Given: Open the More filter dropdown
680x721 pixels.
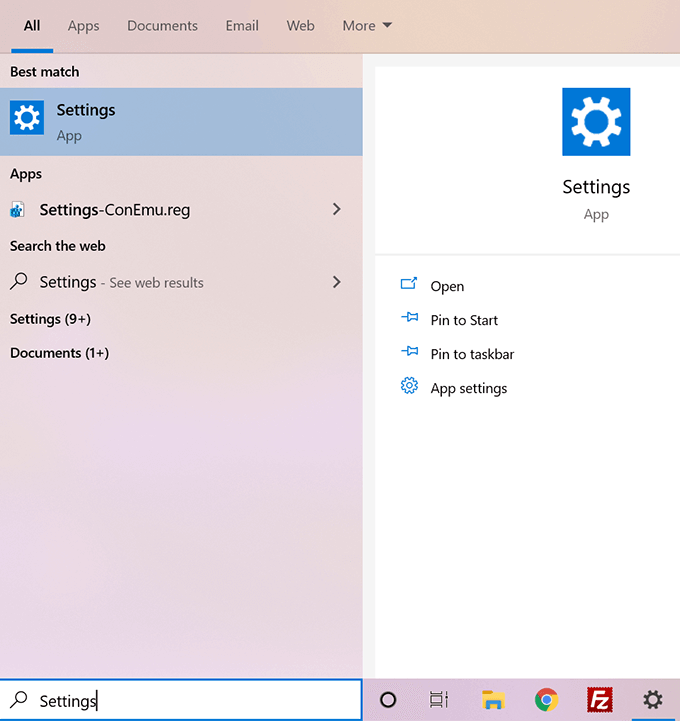Looking at the screenshot, I should [x=367, y=26].
